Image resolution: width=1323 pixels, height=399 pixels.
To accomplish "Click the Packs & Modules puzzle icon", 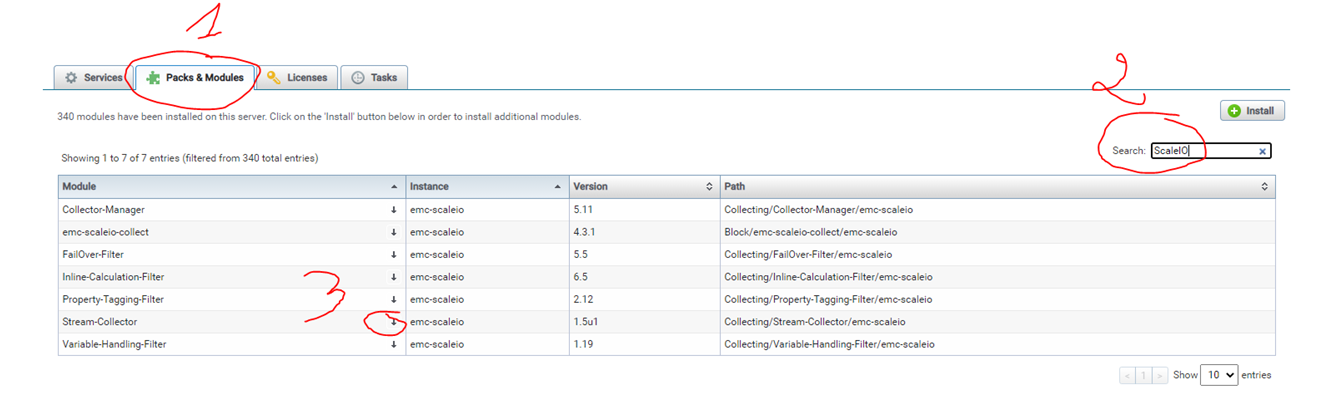I will coord(153,78).
